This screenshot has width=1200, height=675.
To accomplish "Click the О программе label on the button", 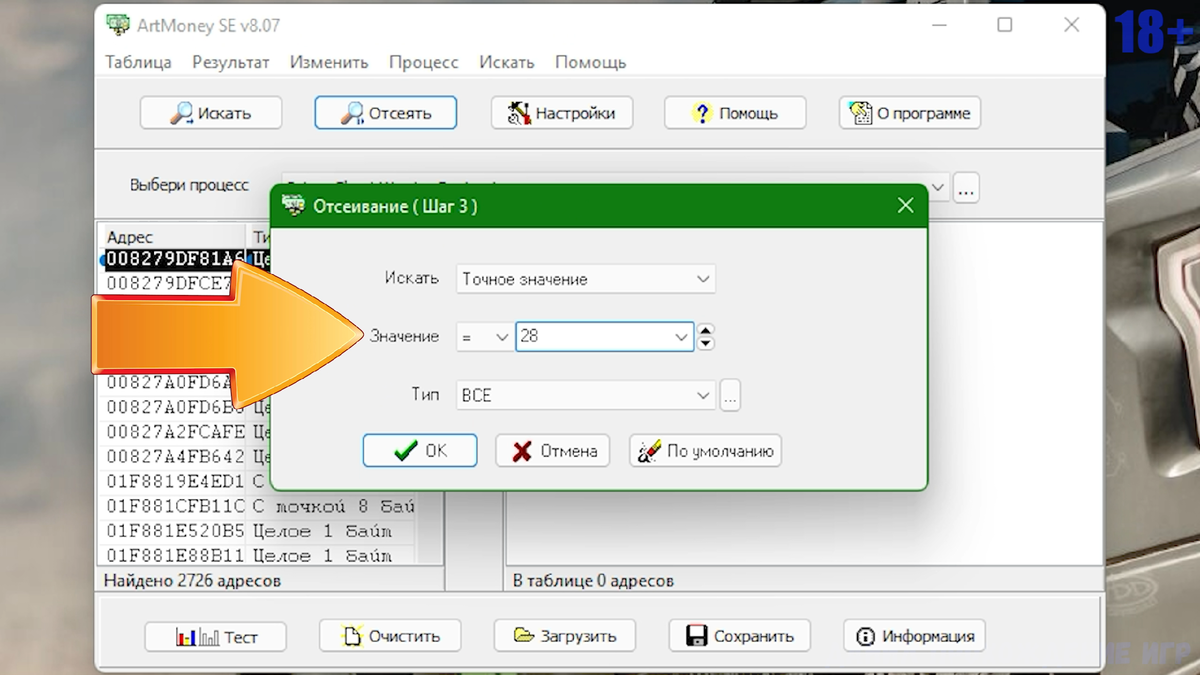I will 924,113.
